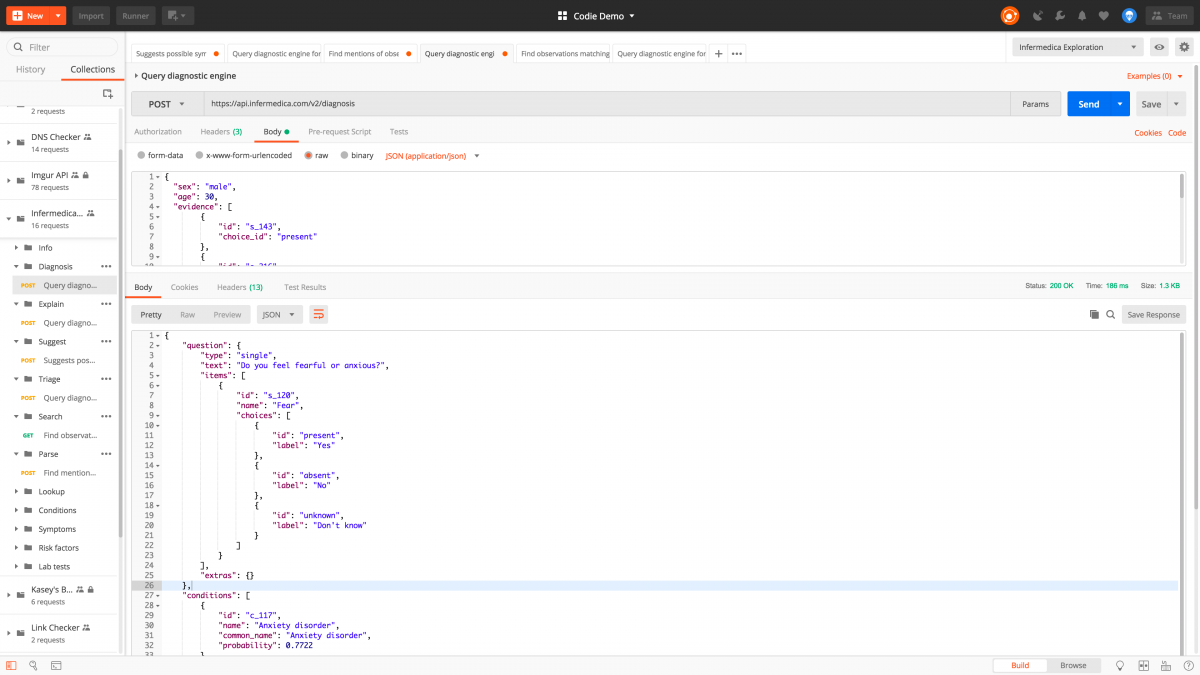
Task: Click Save Response button
Action: (x=1154, y=314)
